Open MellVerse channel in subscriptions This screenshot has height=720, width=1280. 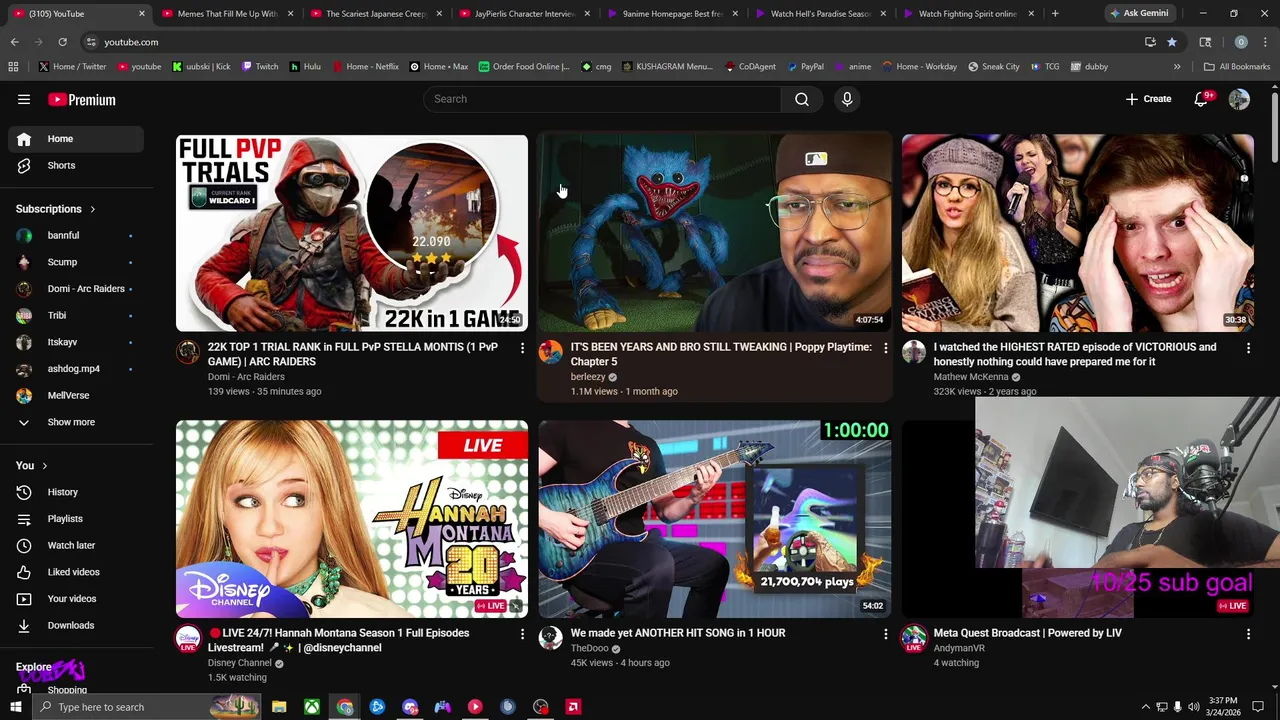tap(76, 395)
